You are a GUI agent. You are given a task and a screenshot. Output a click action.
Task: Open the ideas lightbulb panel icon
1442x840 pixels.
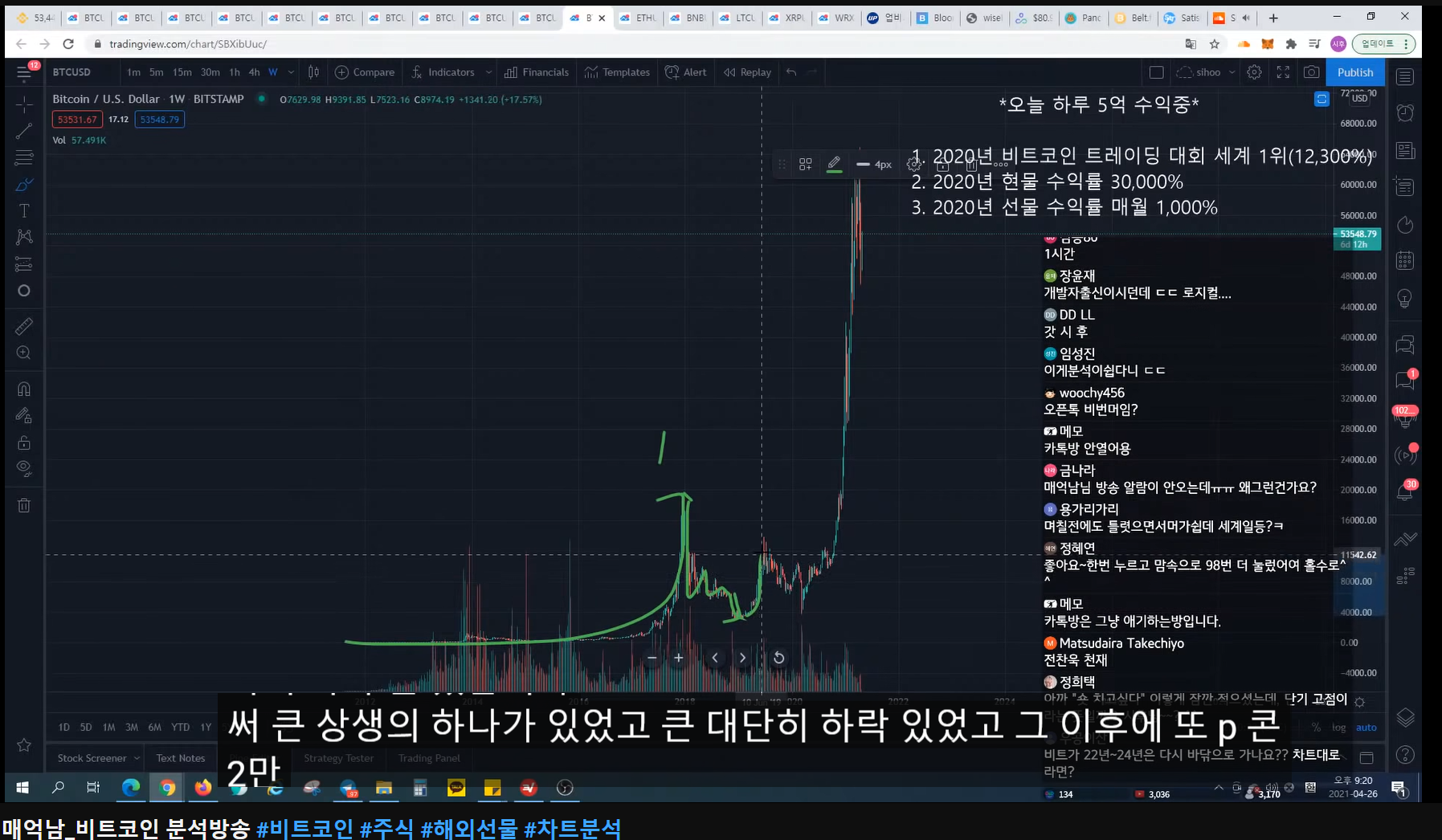click(x=1405, y=298)
